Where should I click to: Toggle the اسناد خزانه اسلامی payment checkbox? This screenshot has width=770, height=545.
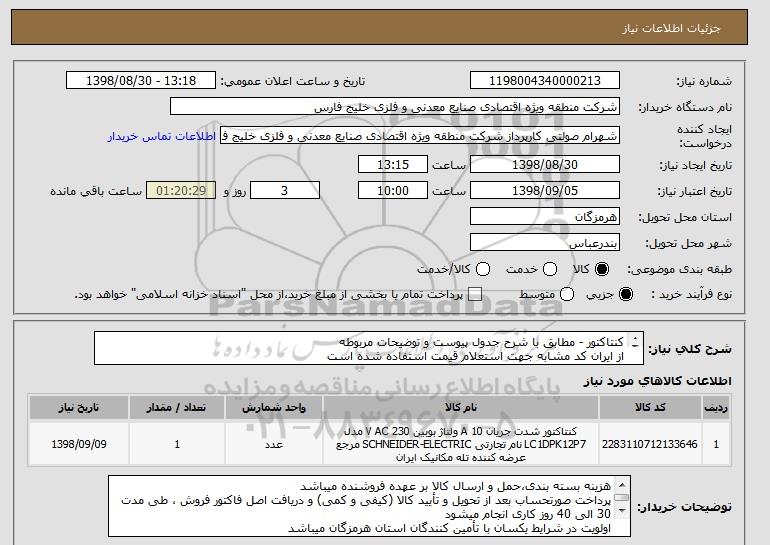click(x=475, y=294)
